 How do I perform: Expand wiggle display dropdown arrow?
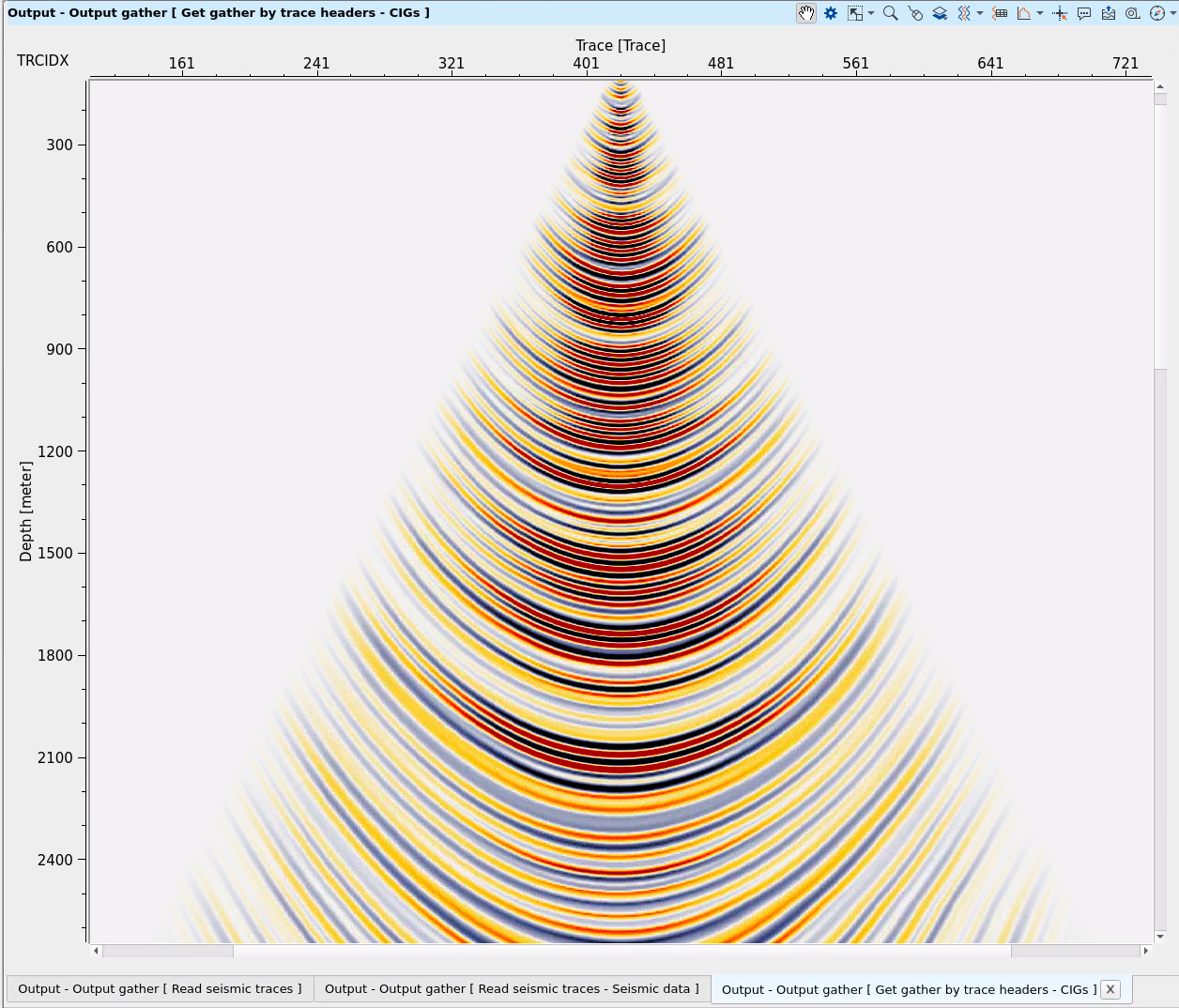980,13
